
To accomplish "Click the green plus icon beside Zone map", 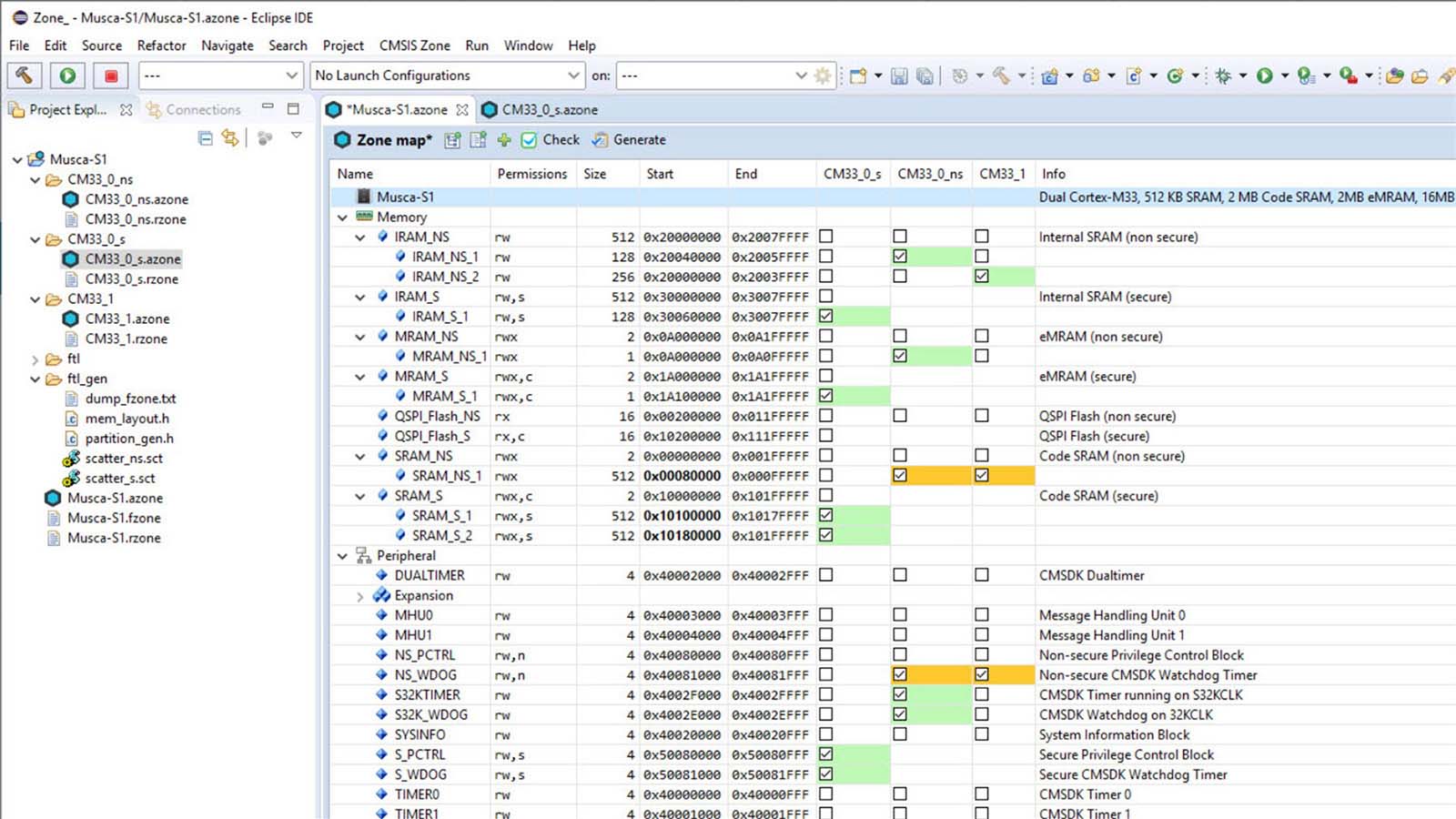I will pos(503,140).
